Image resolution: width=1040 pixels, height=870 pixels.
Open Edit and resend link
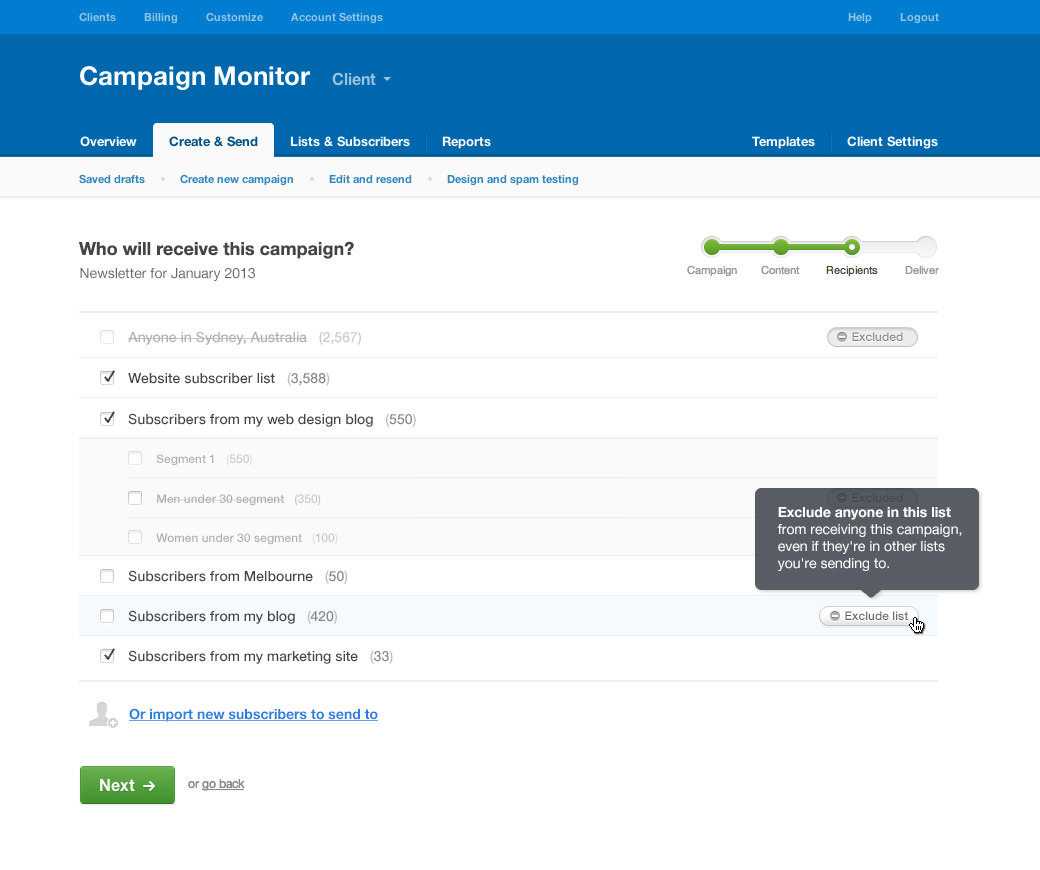(x=370, y=179)
